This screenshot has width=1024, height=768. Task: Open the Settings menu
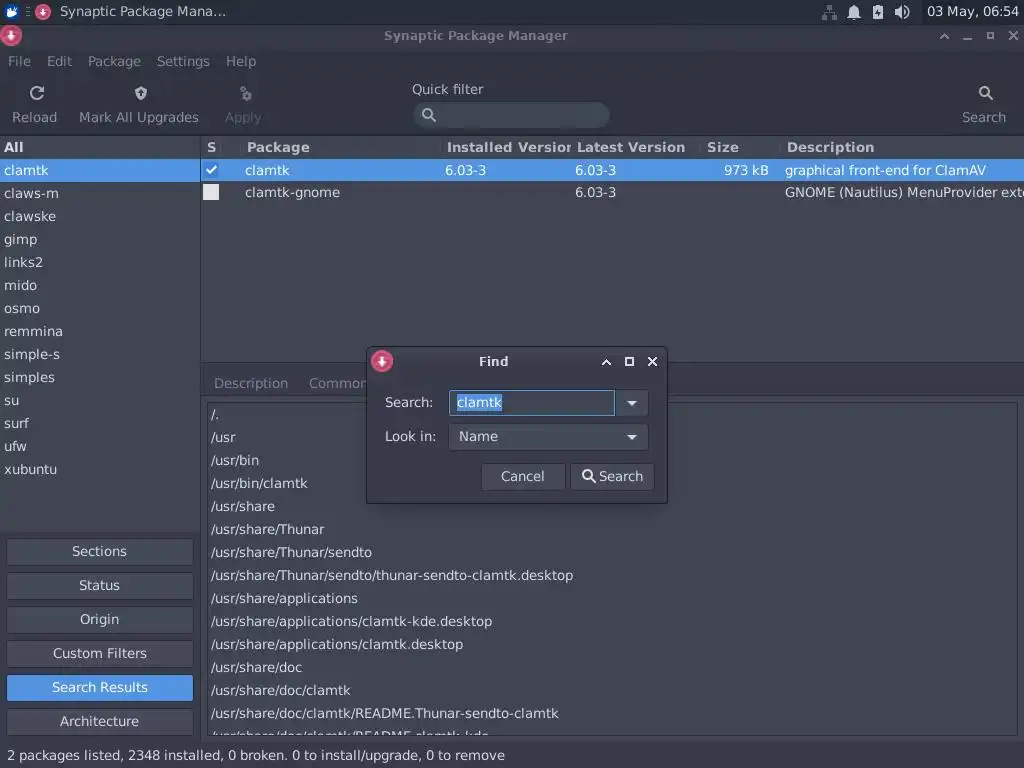point(183,61)
